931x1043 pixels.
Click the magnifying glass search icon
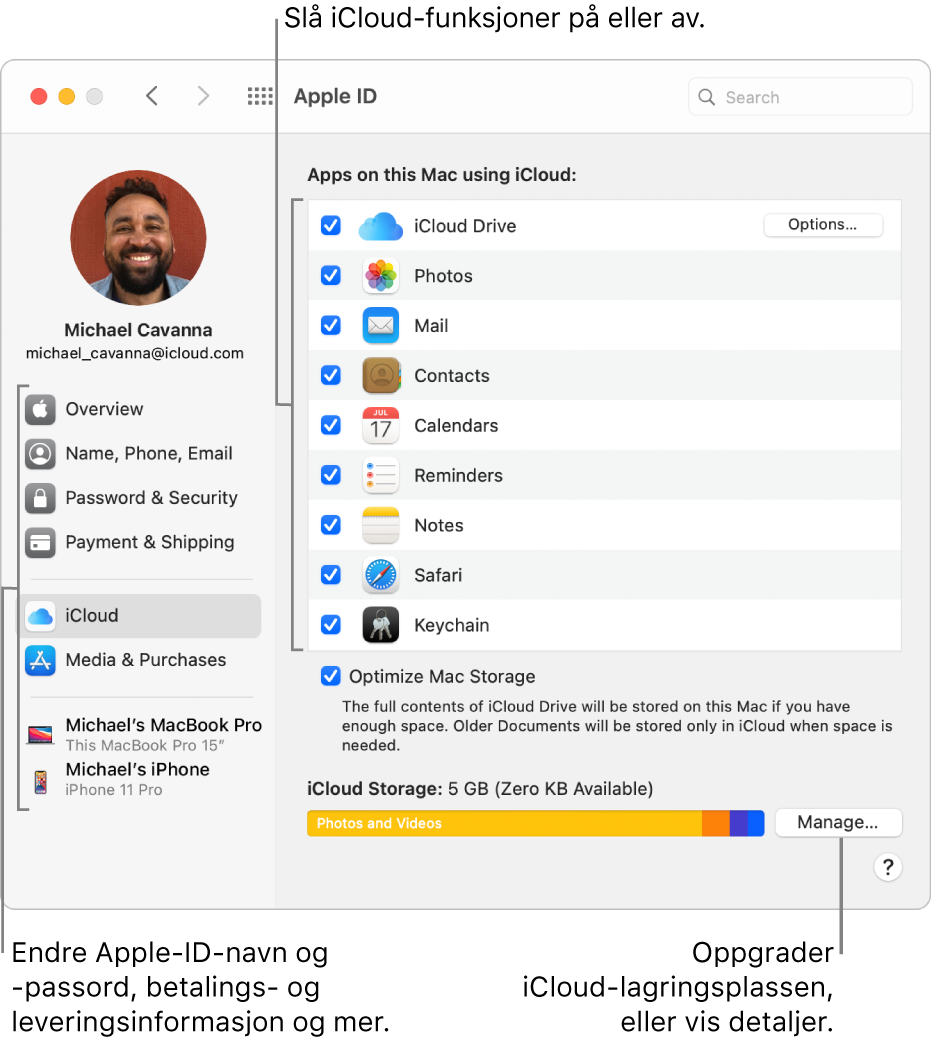click(706, 97)
